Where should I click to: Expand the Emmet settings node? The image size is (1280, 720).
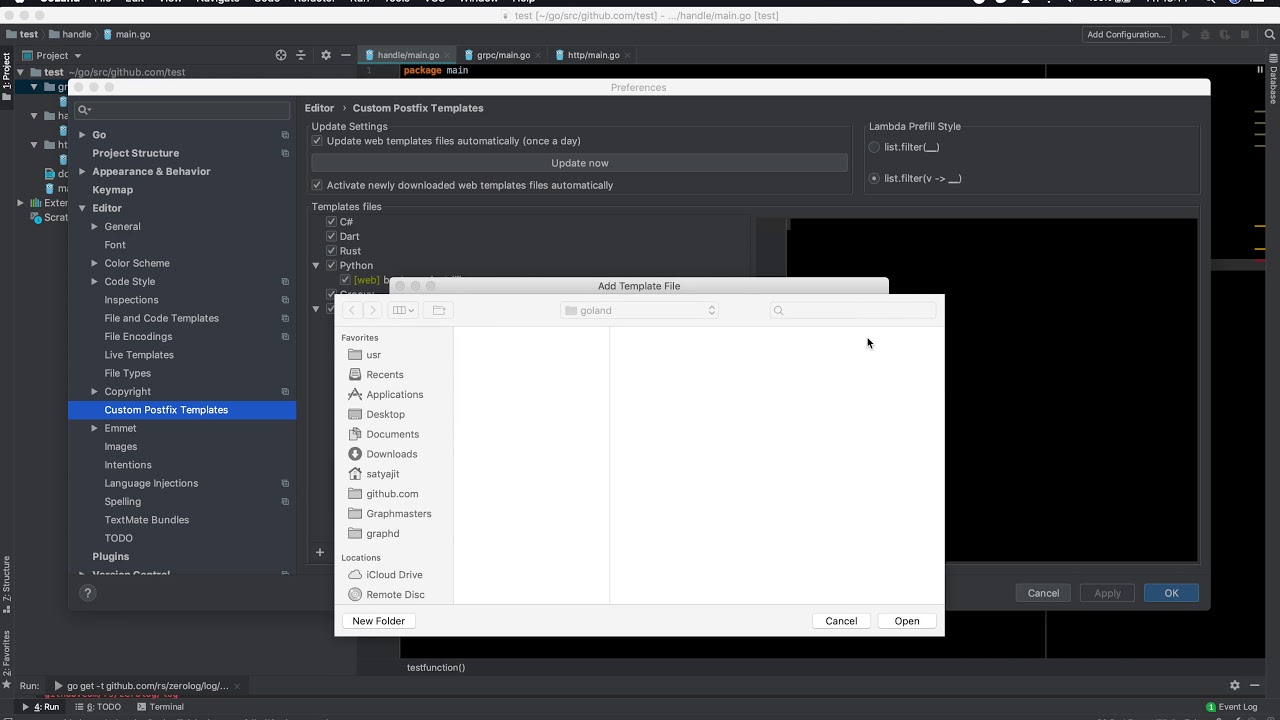[95, 428]
